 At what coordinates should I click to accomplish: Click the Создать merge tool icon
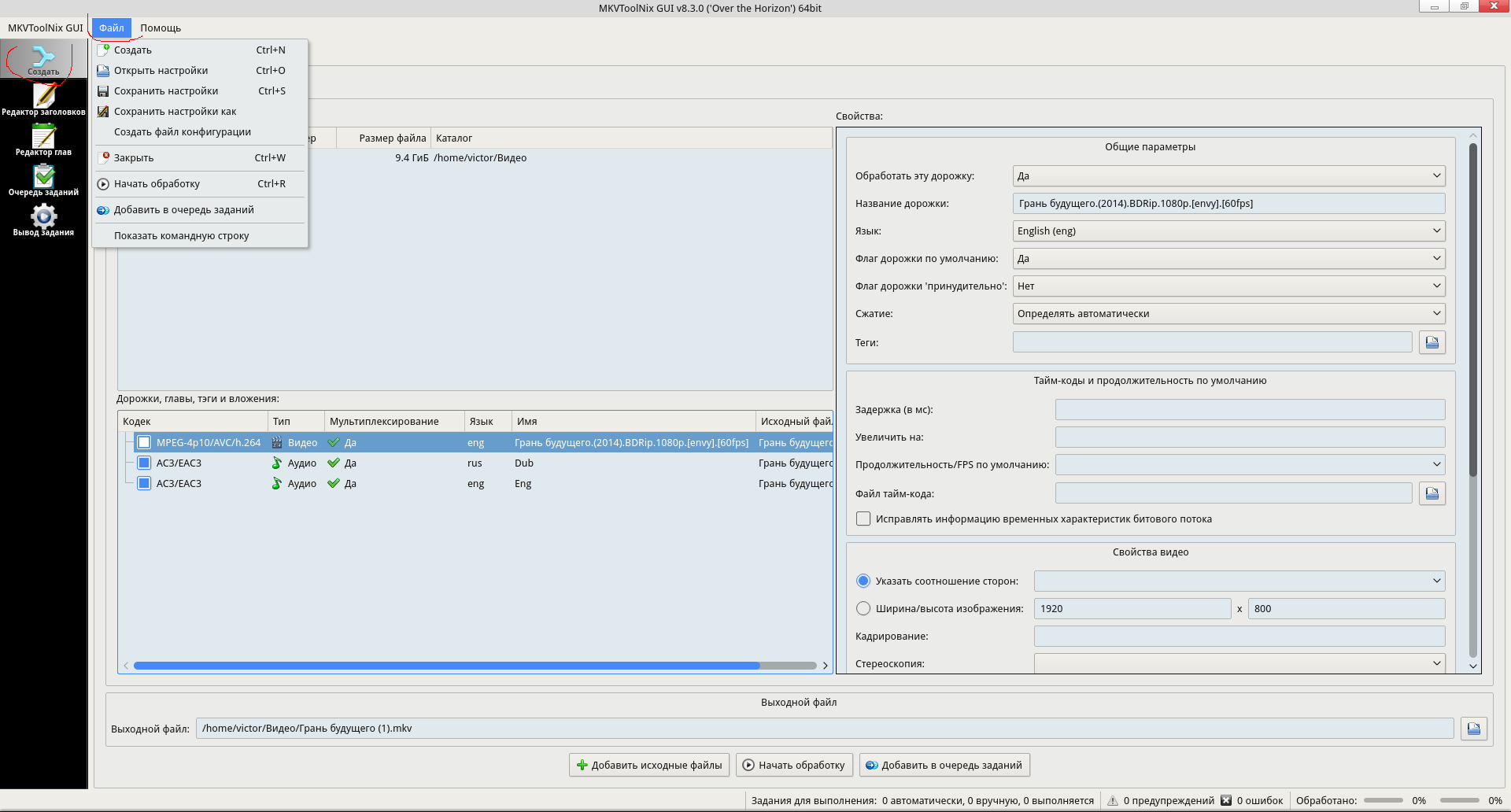click(x=43, y=60)
